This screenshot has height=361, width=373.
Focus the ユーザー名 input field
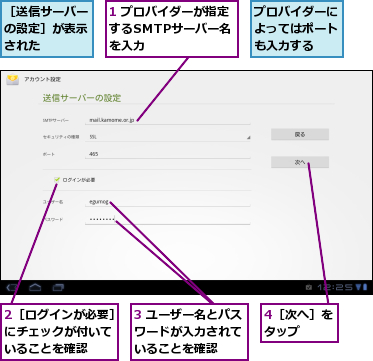pyautogui.click(x=168, y=202)
